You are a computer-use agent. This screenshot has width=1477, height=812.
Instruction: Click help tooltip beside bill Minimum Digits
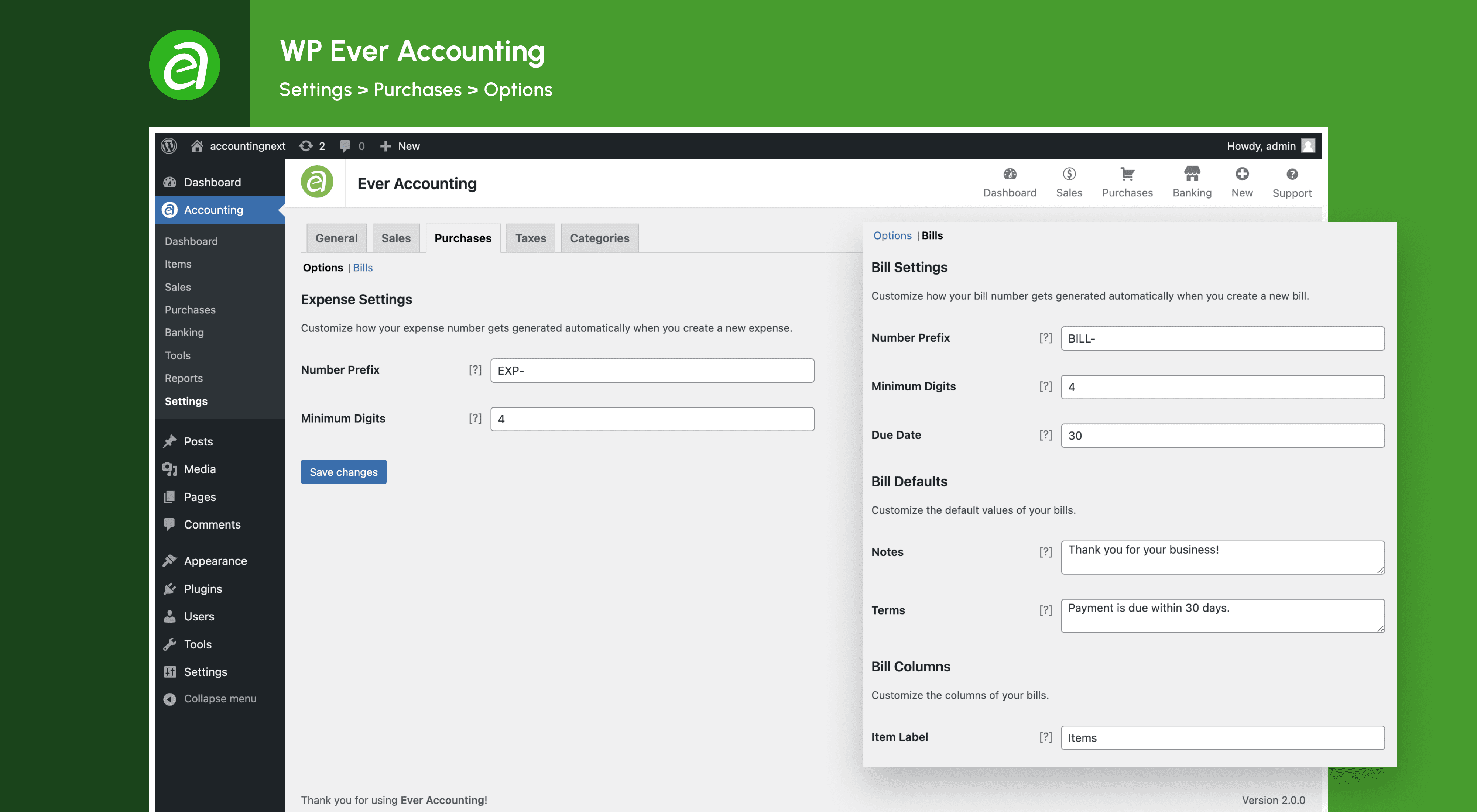[1045, 386]
